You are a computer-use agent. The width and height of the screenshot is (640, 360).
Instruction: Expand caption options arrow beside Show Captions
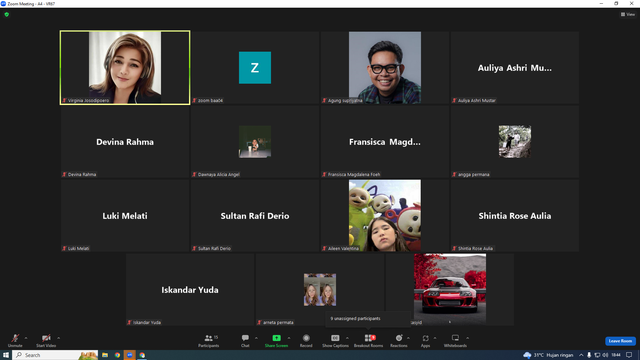coord(347,338)
